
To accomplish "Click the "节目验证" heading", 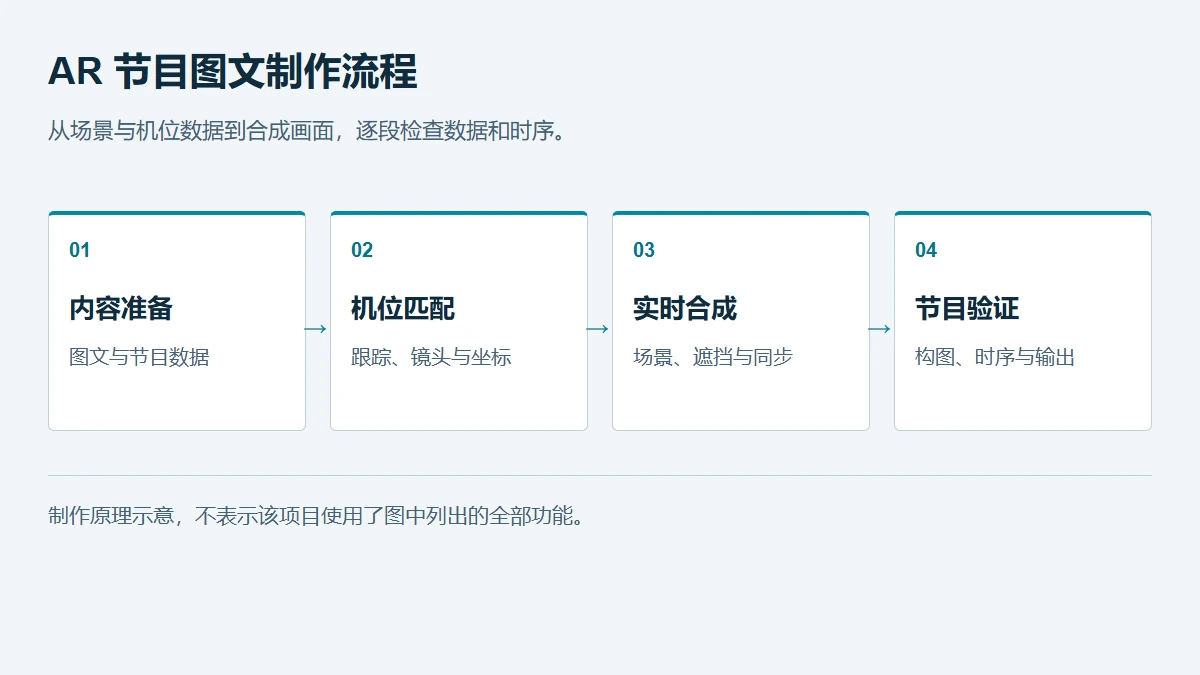I will [967, 308].
